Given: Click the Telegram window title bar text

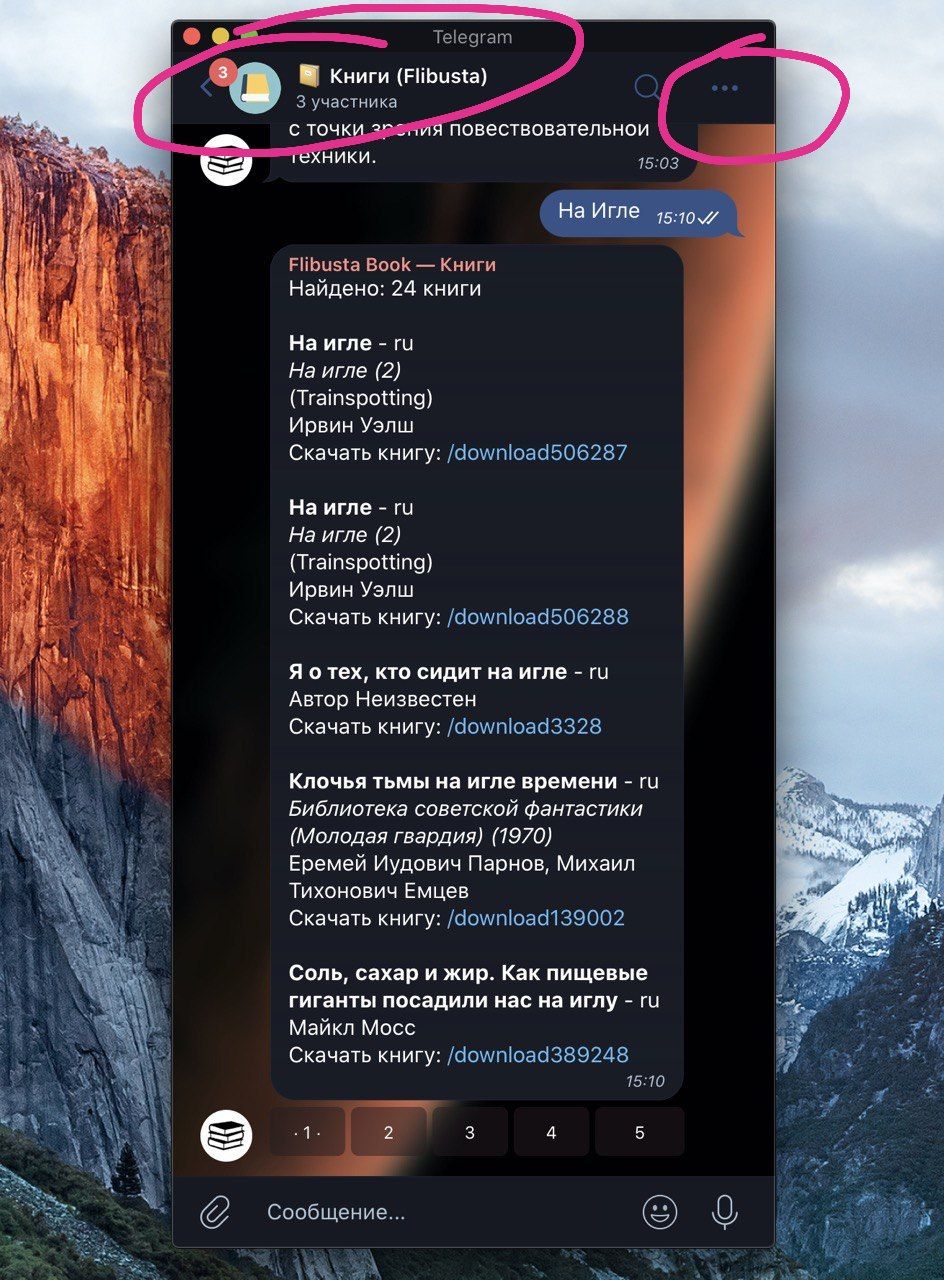Looking at the screenshot, I should [x=472, y=37].
